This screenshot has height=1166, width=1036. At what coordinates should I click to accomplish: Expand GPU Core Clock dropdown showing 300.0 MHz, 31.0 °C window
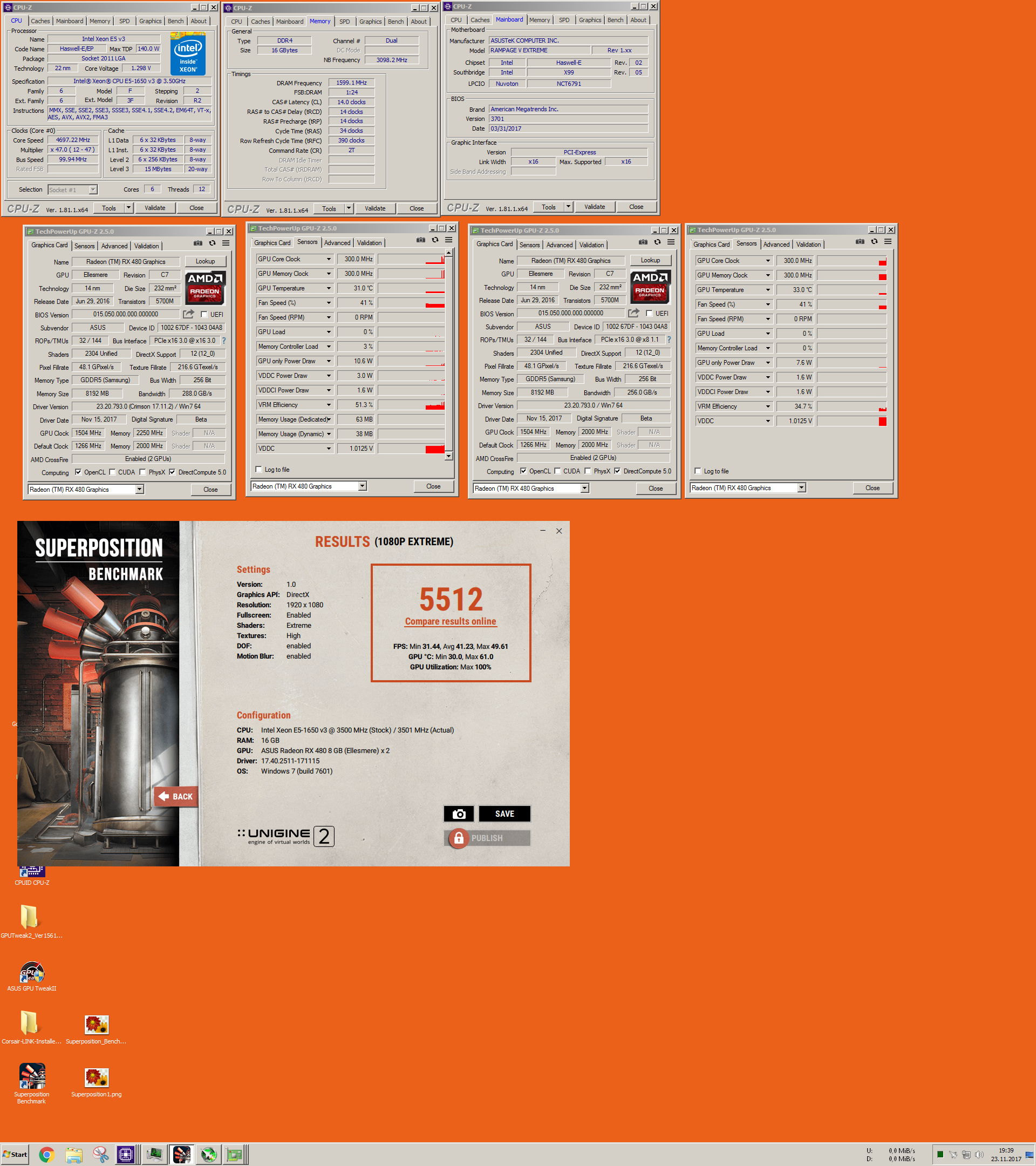(329, 259)
